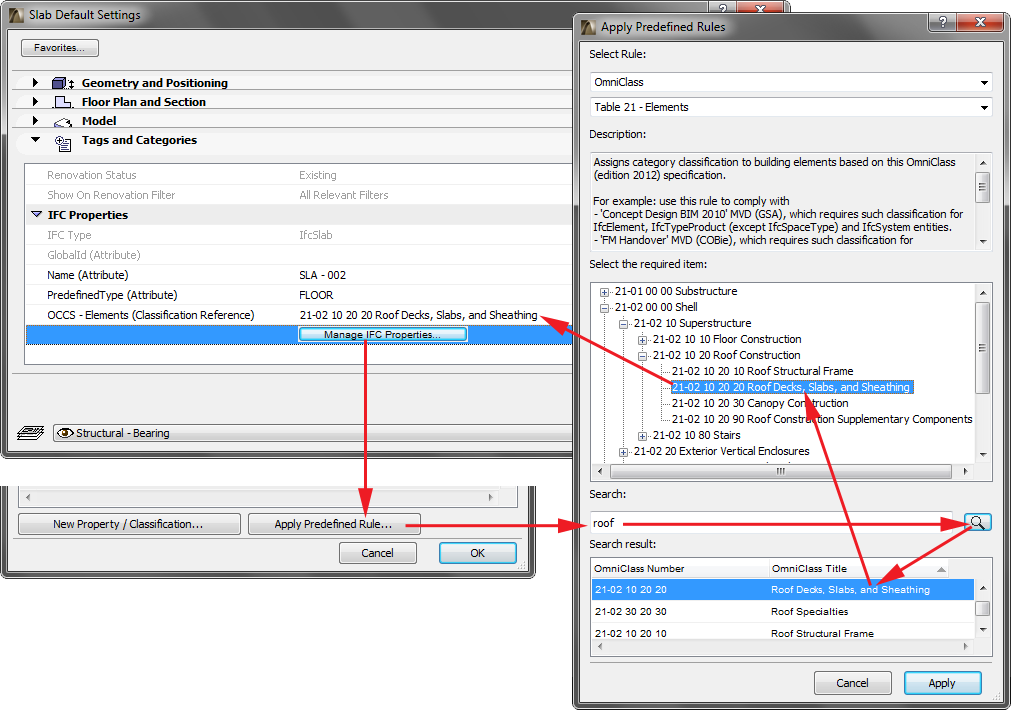
Task: Expand Geometry and Positioning panel
Action: pyautogui.click(x=35, y=83)
